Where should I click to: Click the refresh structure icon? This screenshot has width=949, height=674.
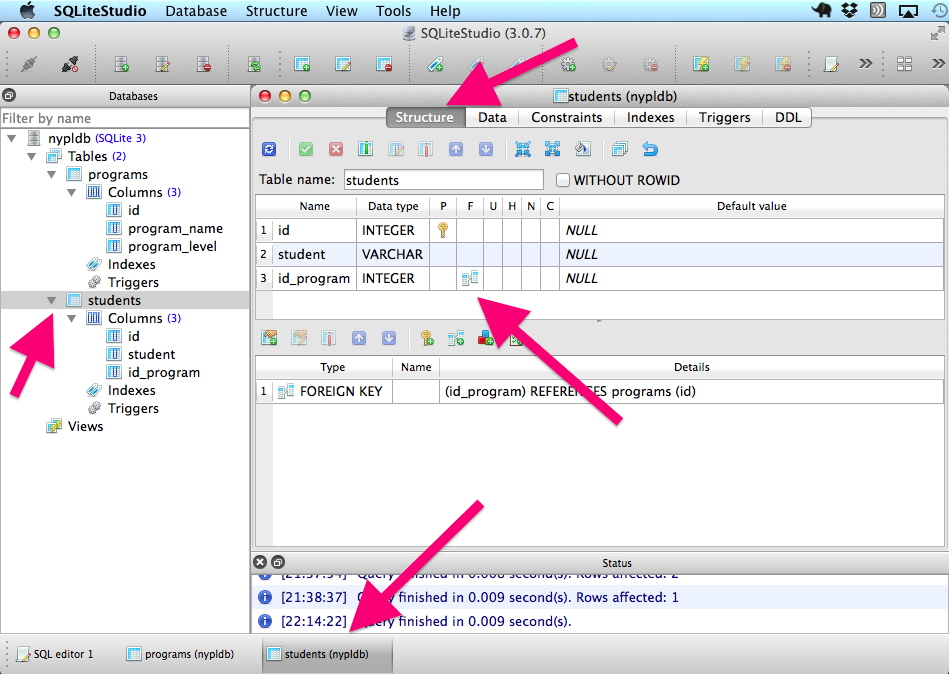click(x=269, y=149)
